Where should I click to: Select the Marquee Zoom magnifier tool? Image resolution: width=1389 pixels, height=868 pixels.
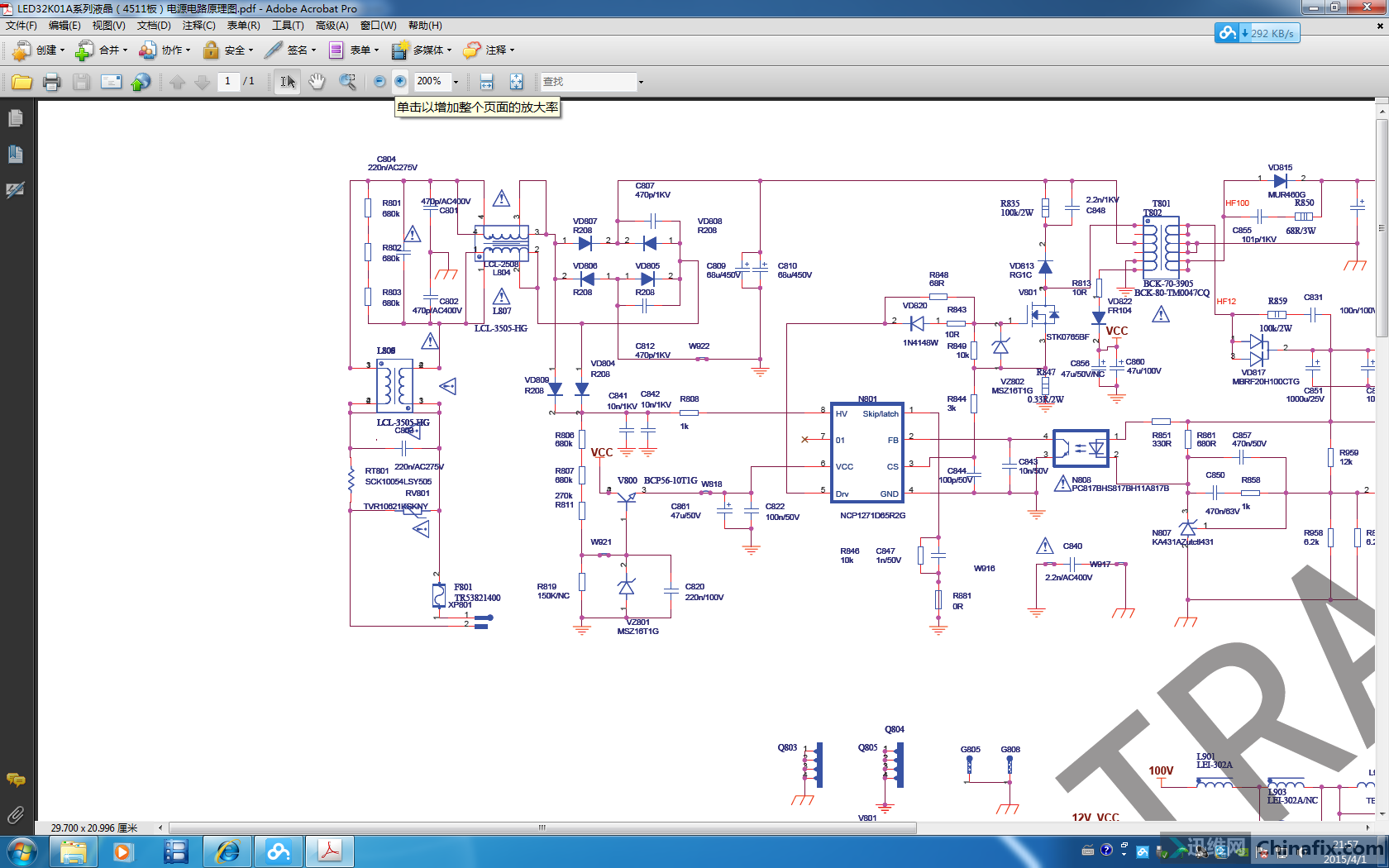click(x=348, y=82)
